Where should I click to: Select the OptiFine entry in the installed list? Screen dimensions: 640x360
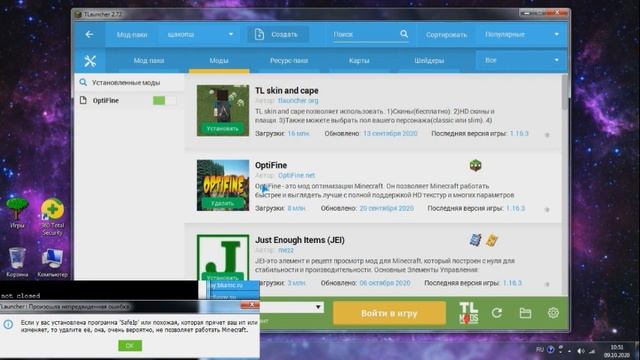(129, 100)
